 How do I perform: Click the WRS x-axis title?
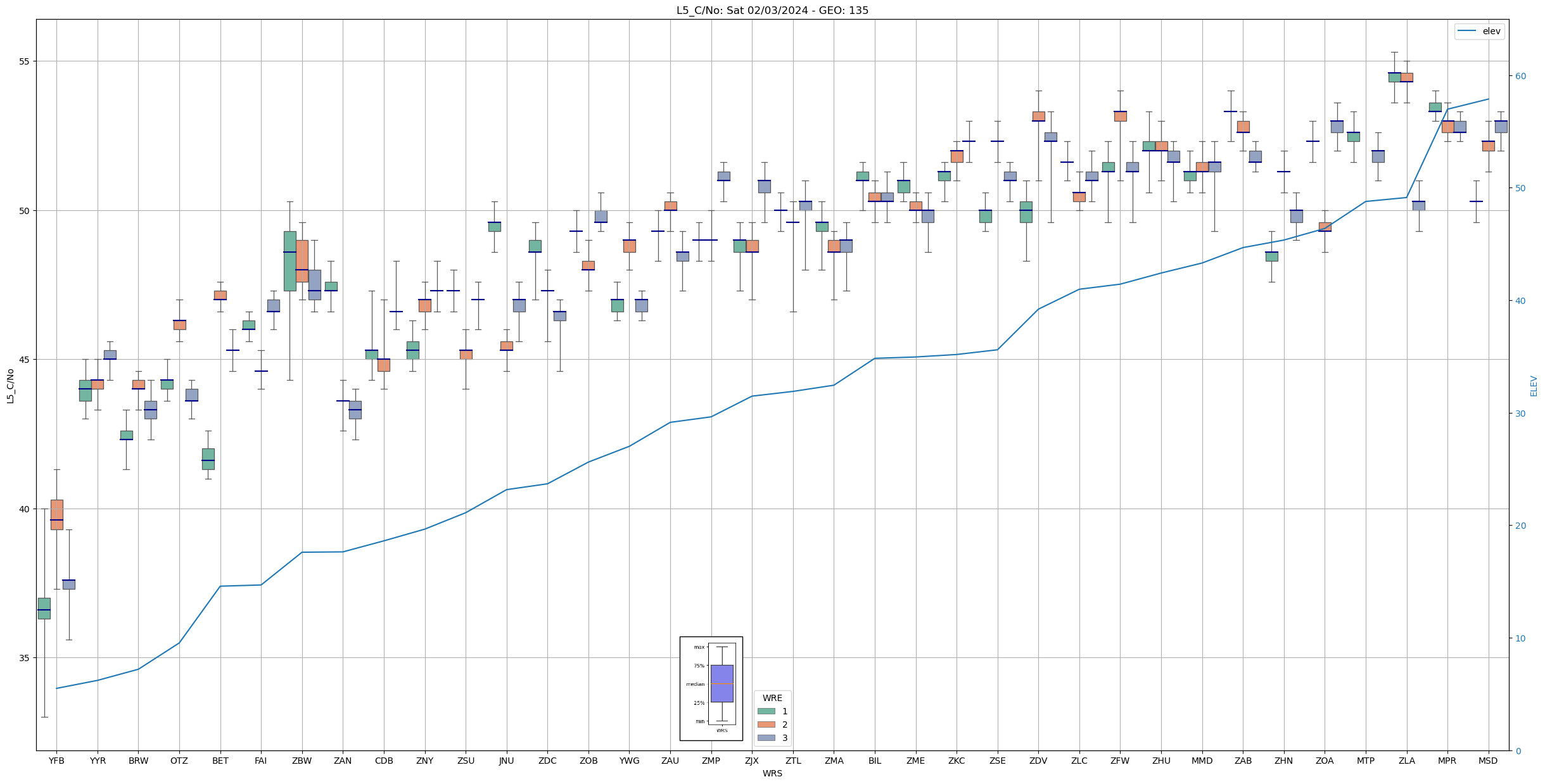tap(772, 773)
